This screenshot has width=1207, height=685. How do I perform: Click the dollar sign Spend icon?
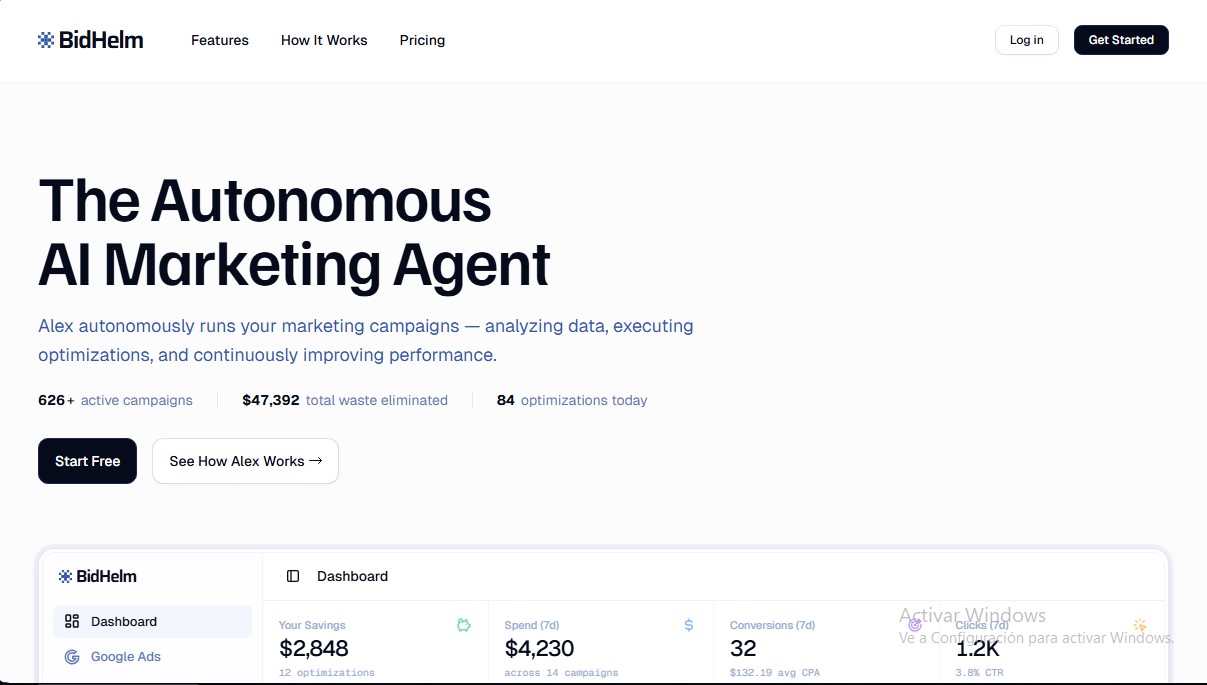[689, 625]
